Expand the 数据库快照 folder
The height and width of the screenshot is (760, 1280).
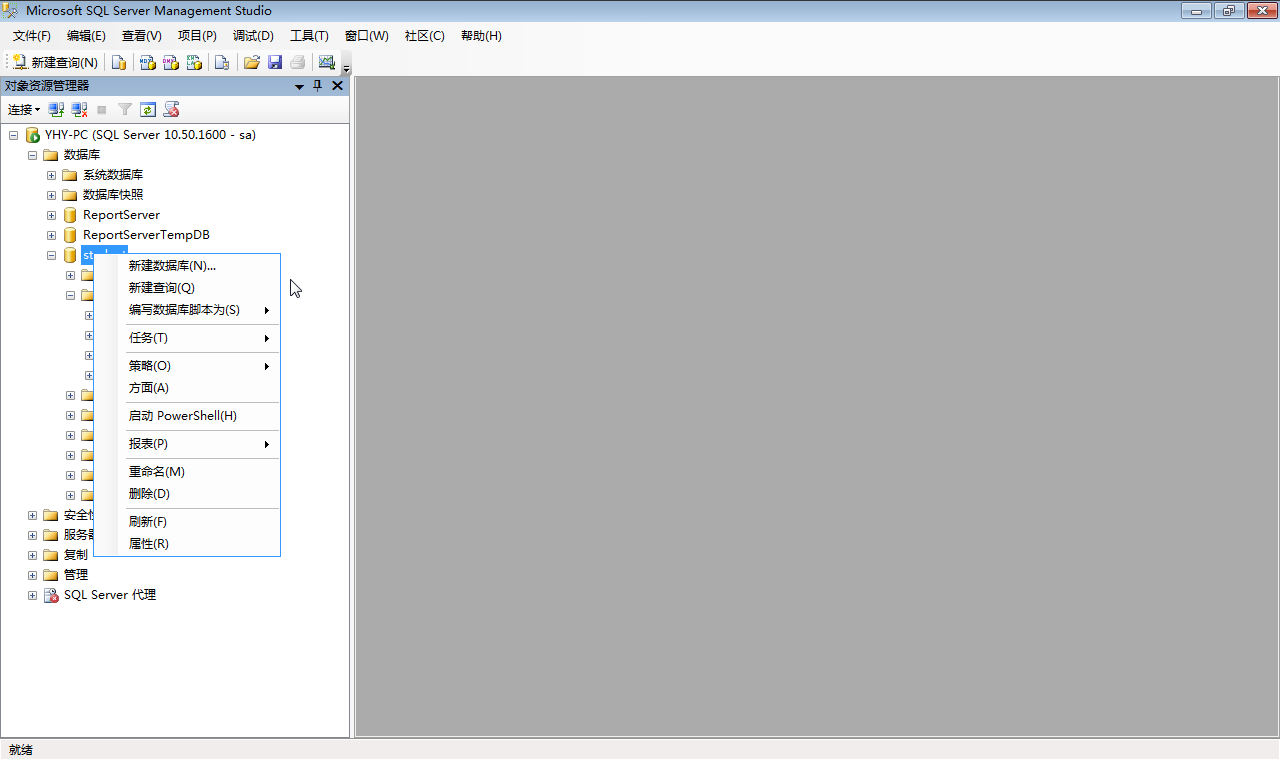coord(51,195)
